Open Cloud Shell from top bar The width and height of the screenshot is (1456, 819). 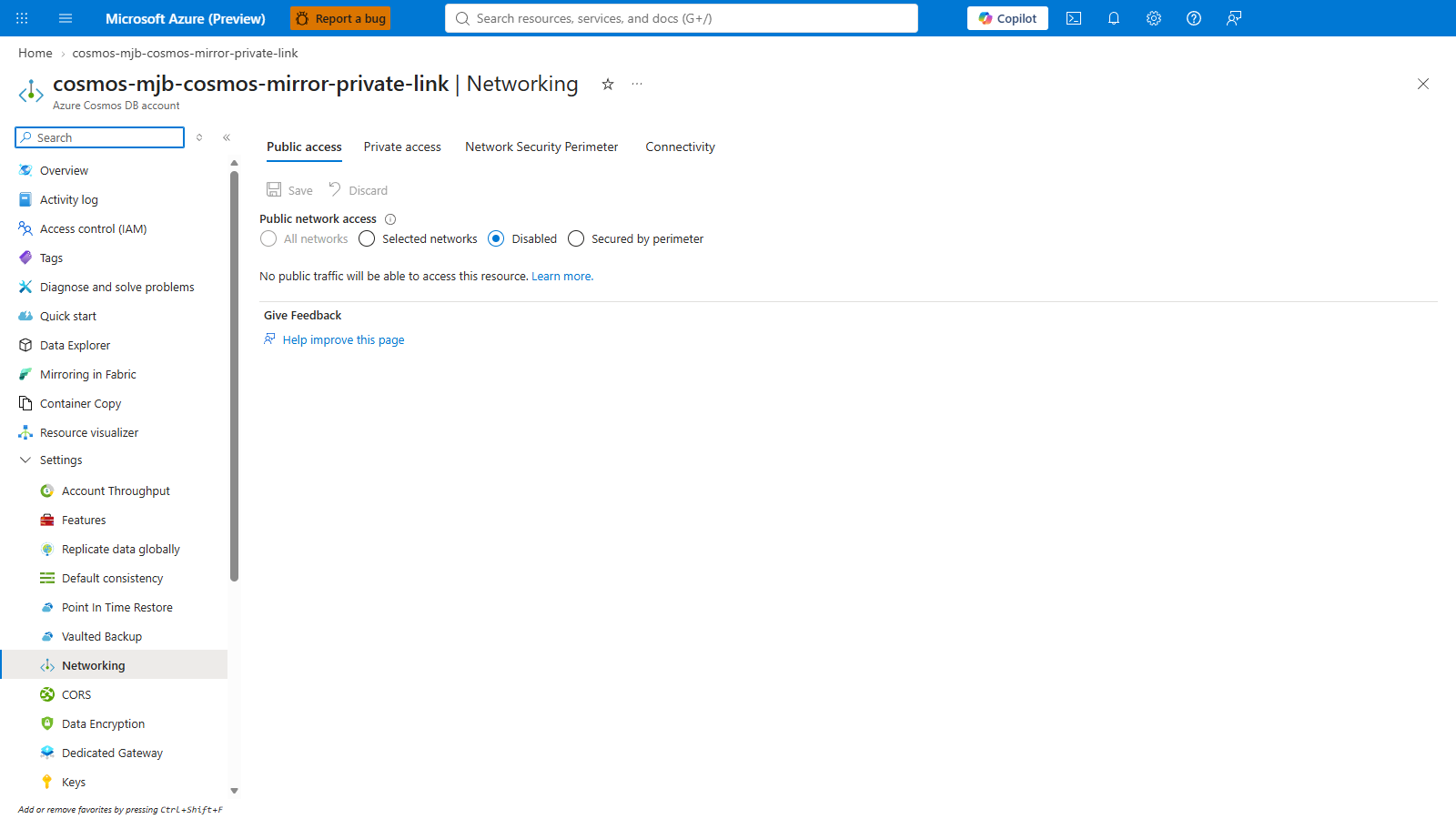click(x=1074, y=18)
